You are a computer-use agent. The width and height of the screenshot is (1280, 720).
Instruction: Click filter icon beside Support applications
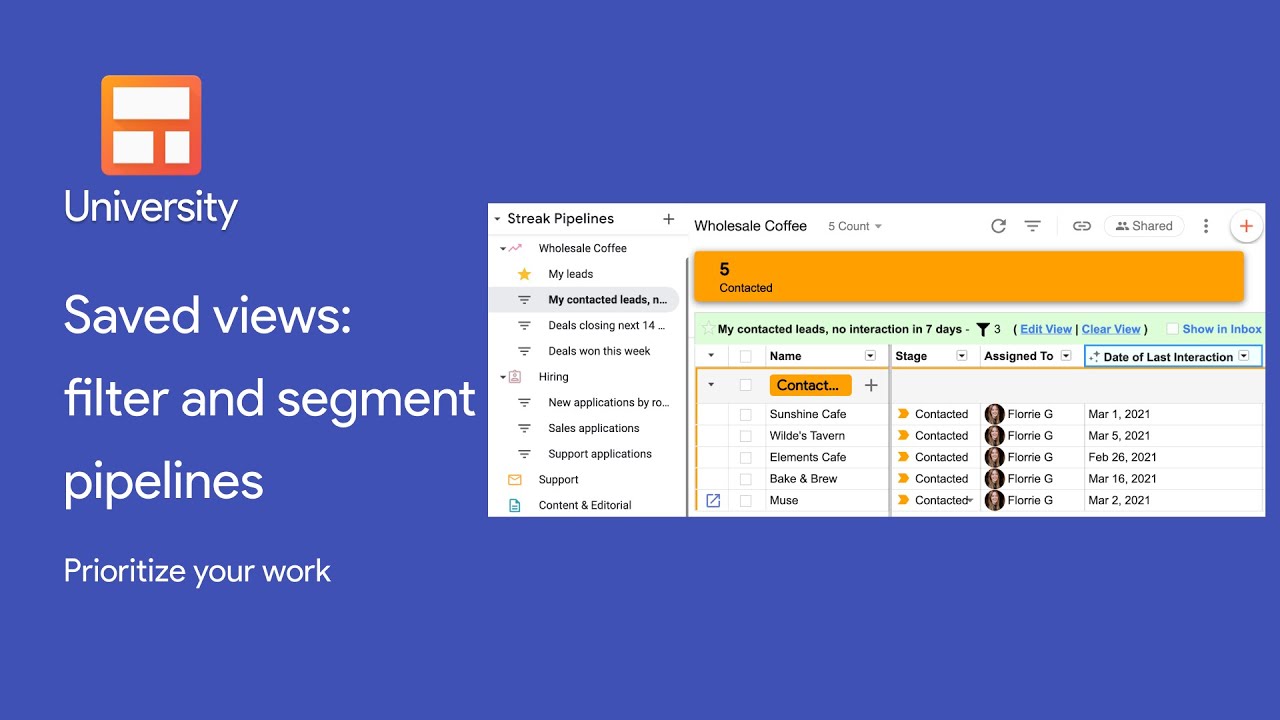click(x=524, y=454)
